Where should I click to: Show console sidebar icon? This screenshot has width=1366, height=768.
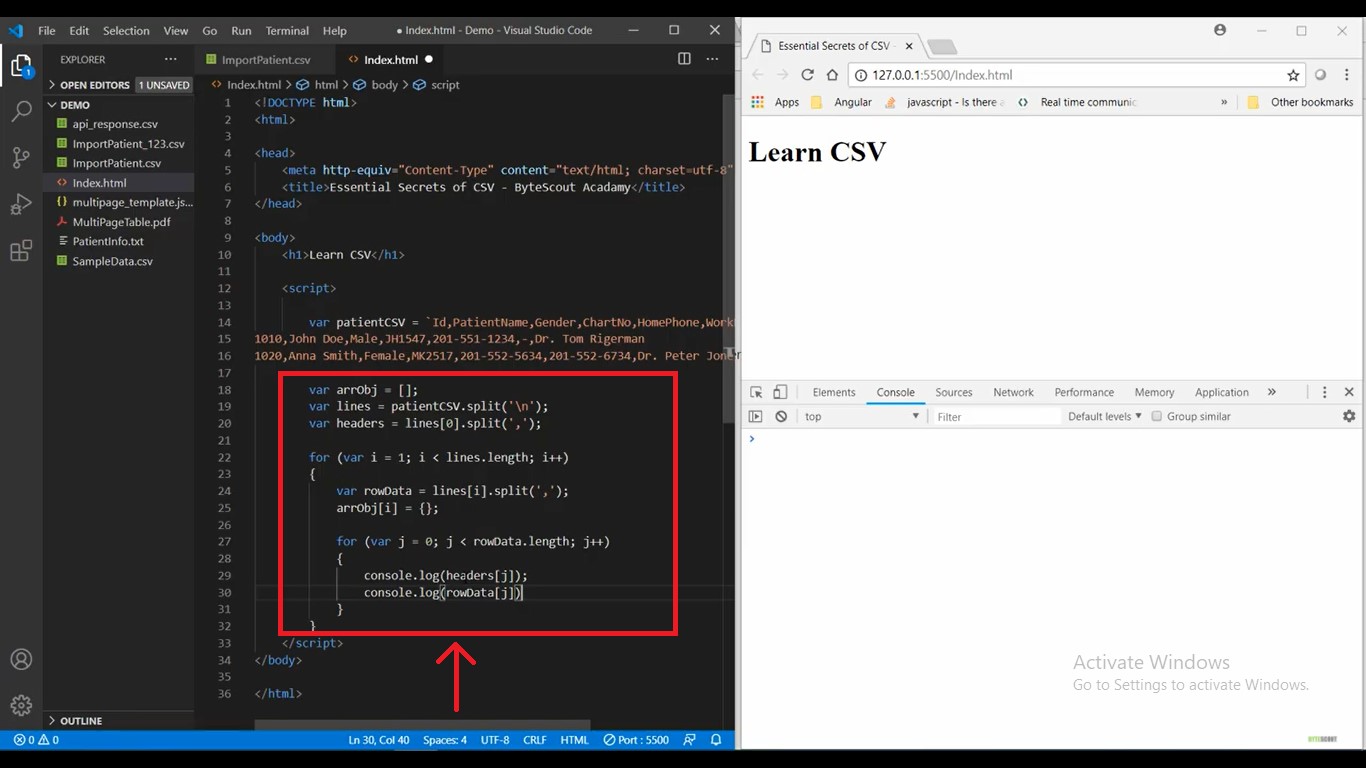[755, 416]
